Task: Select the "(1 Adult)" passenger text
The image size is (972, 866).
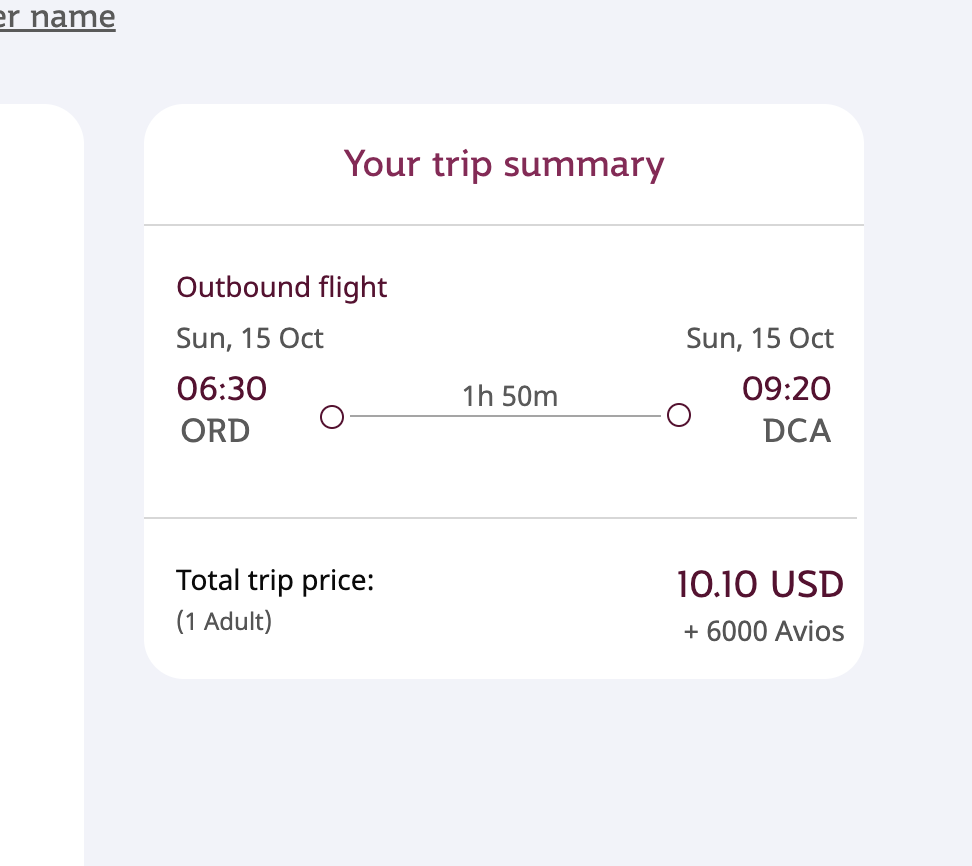Action: tap(224, 621)
